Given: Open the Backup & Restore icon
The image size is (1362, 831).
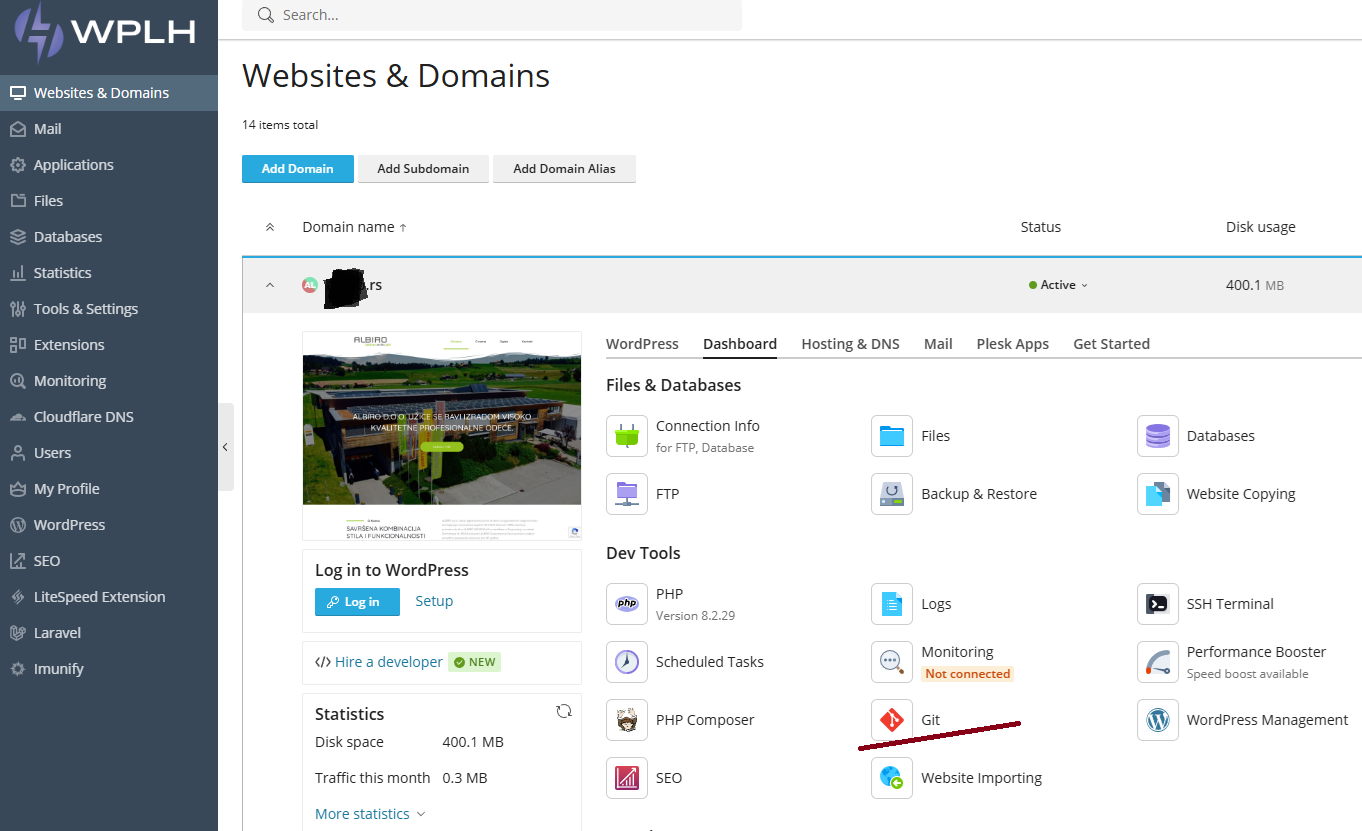Looking at the screenshot, I should pyautogui.click(x=892, y=494).
